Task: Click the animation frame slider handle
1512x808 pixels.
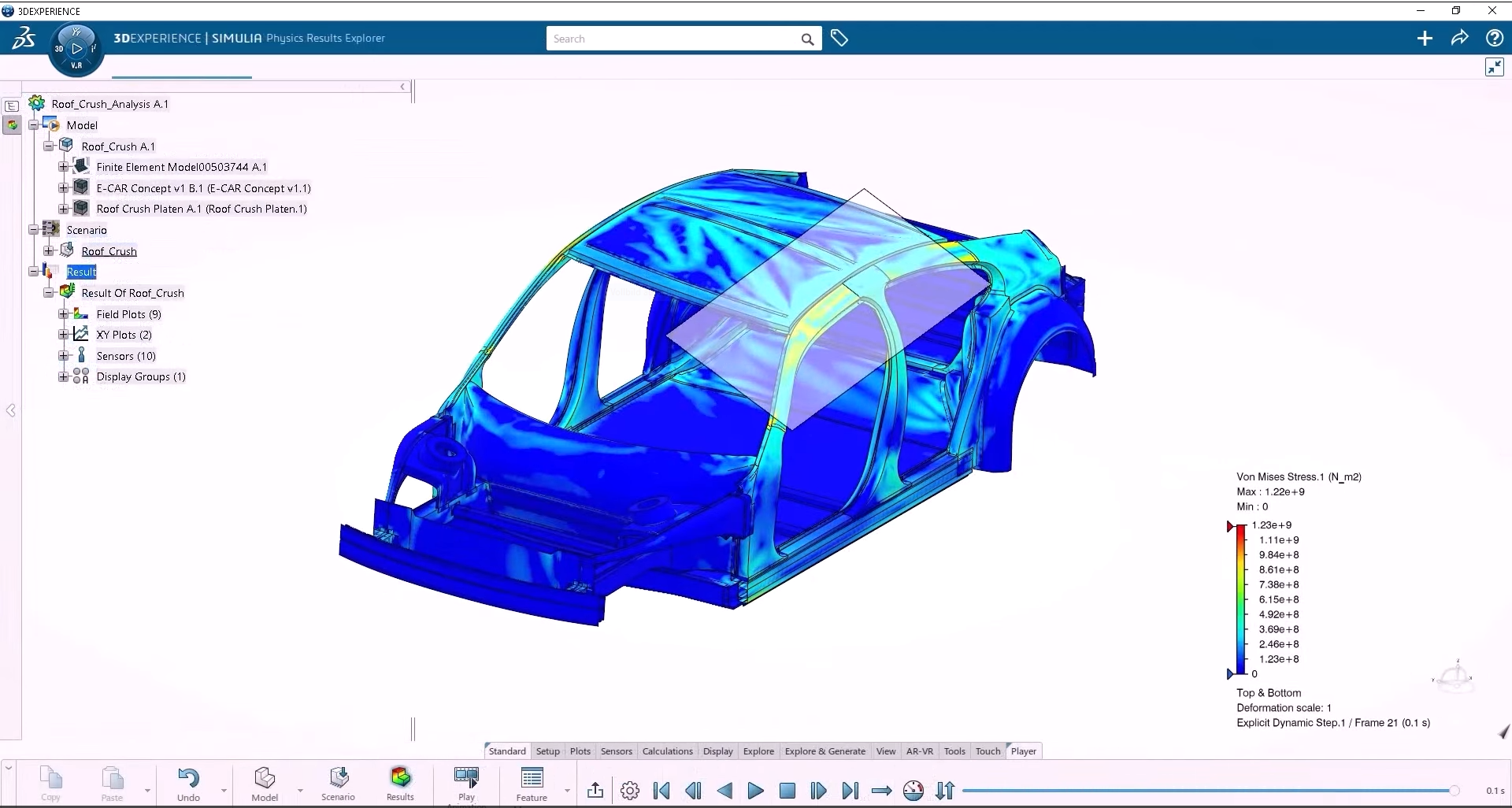Action: [x=1454, y=791]
